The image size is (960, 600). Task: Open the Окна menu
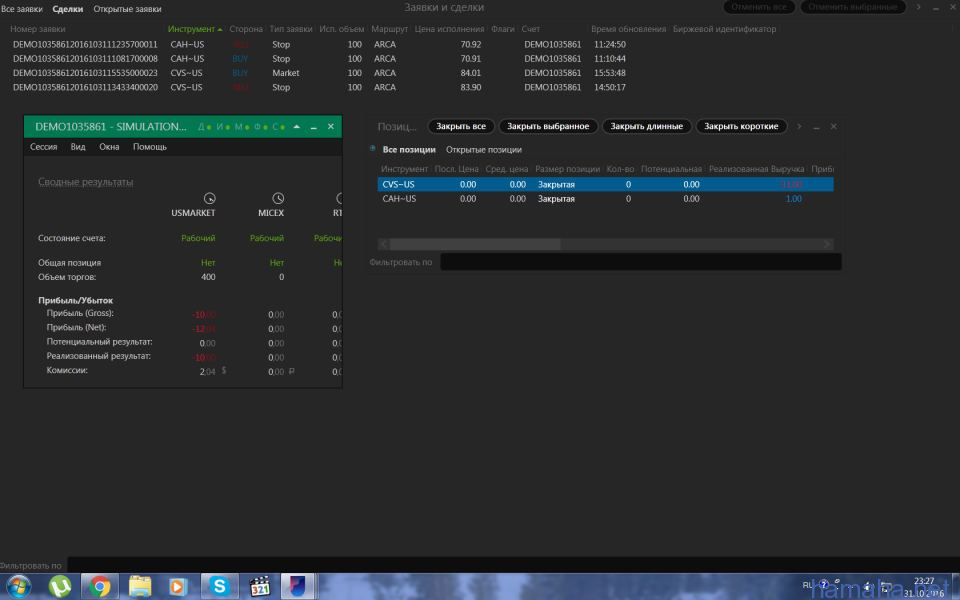tap(109, 147)
